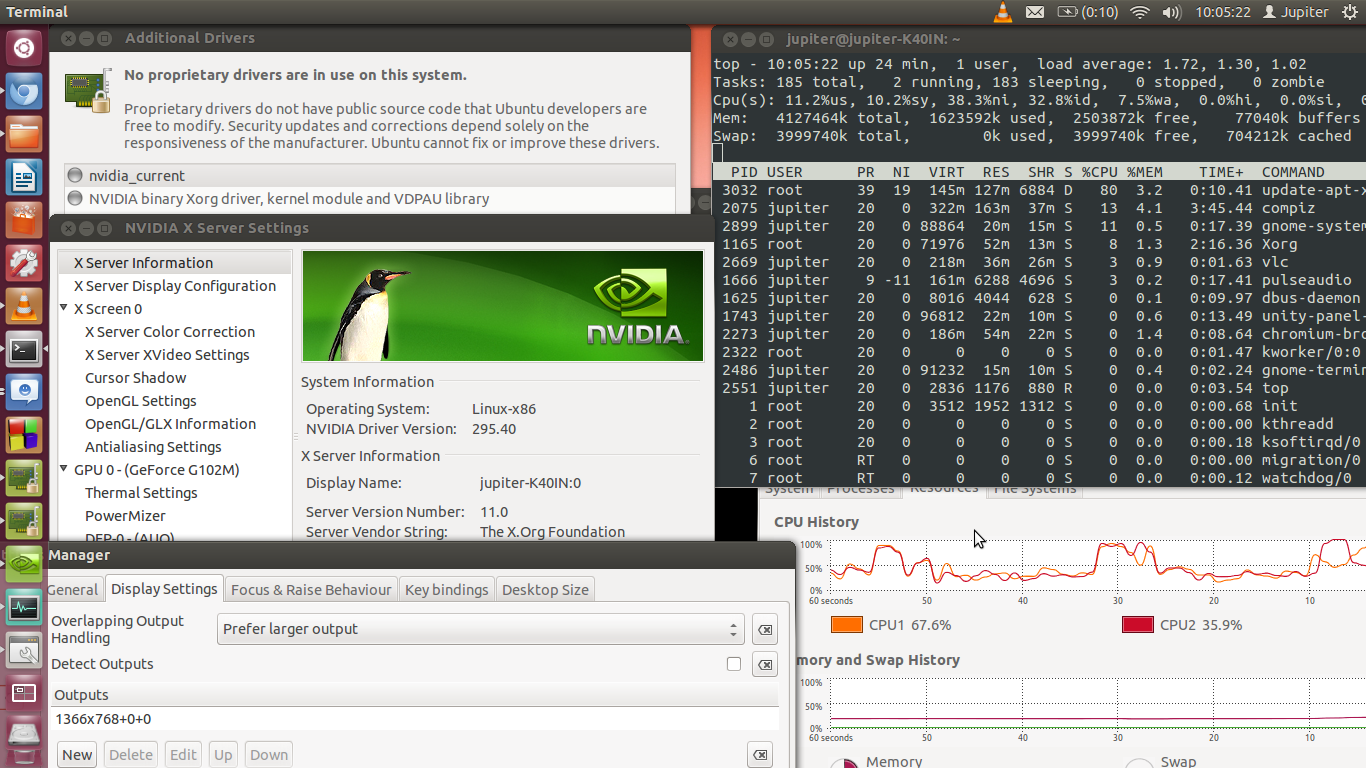
Task: Open X Server Color Correction page
Action: 170,332
